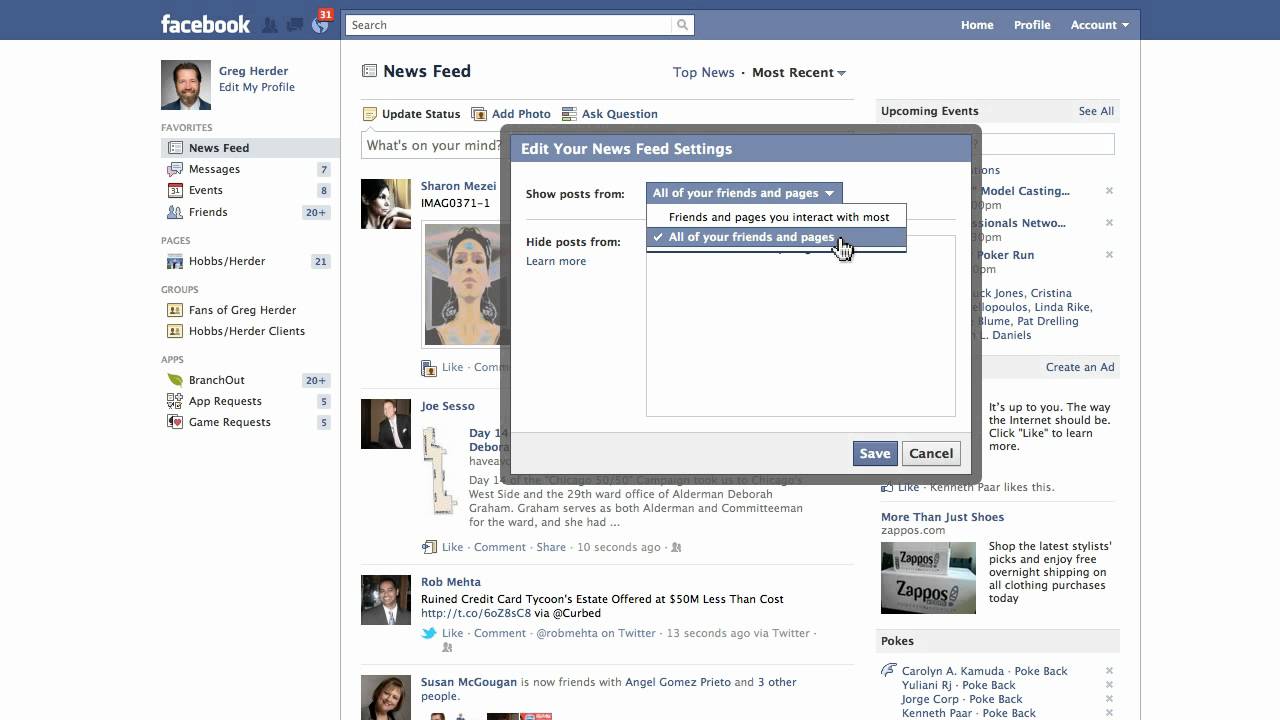Click Angel Gomez Prieto name link
1280x720 pixels.
678,682
